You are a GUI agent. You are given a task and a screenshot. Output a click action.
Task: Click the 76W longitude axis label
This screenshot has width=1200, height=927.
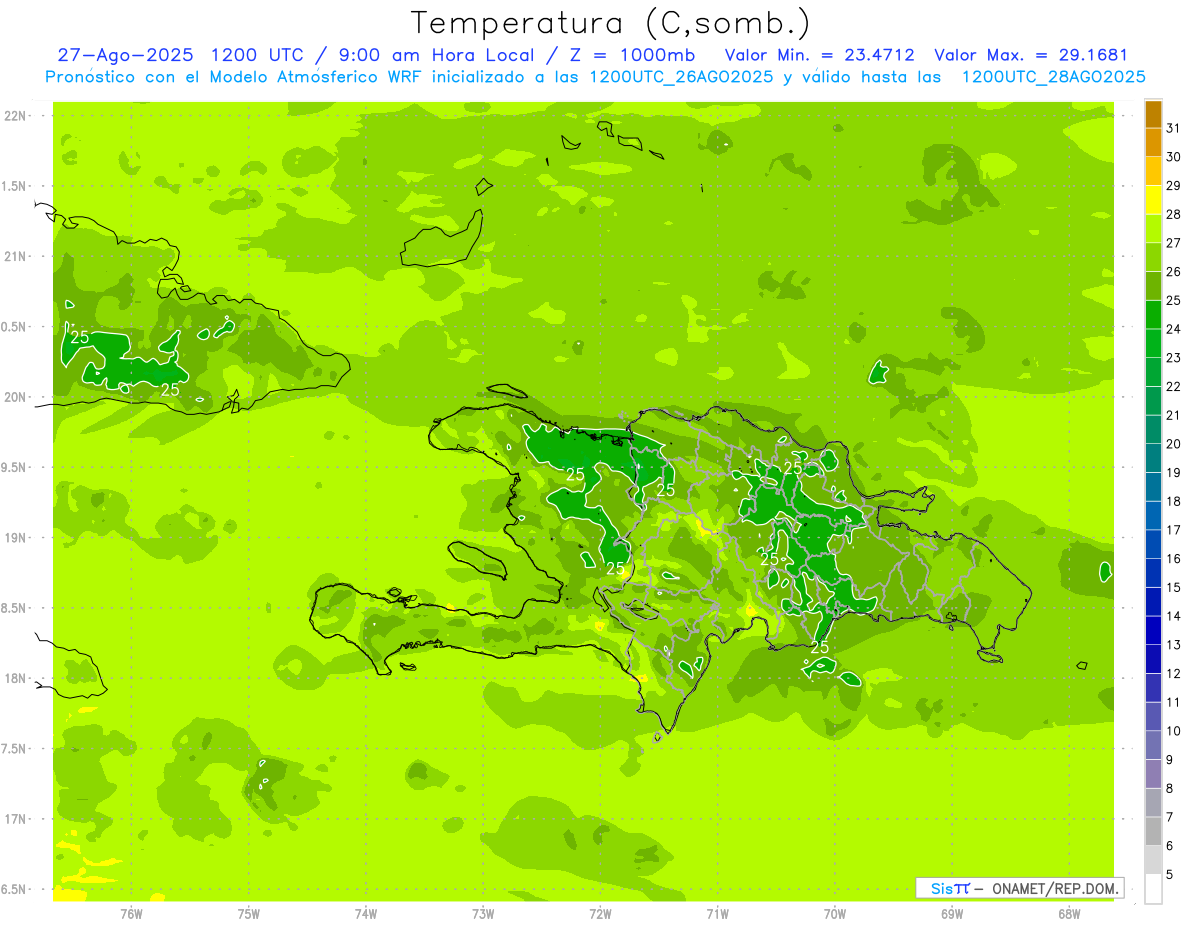click(131, 913)
